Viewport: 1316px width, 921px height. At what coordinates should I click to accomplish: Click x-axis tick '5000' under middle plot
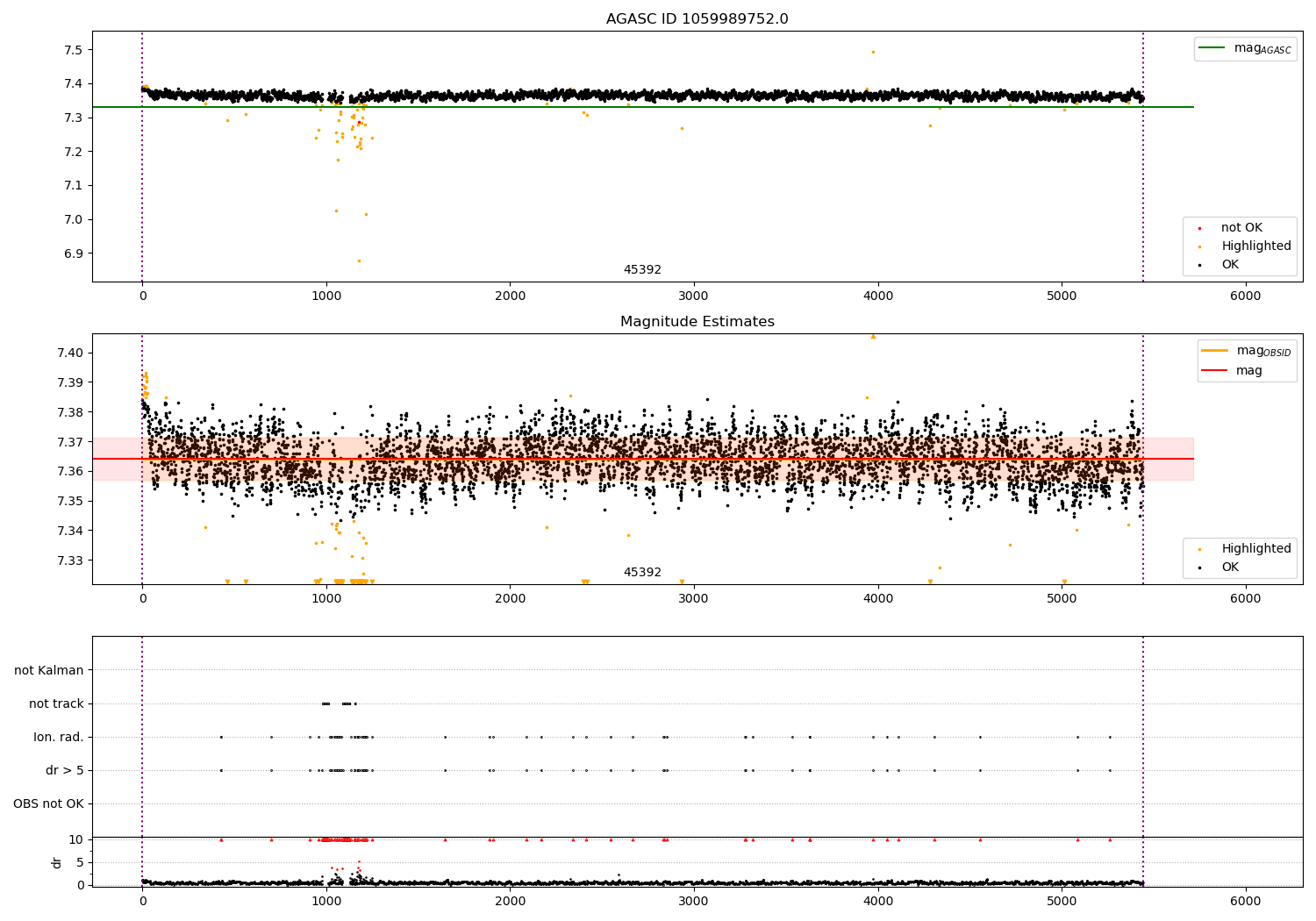click(x=1062, y=599)
